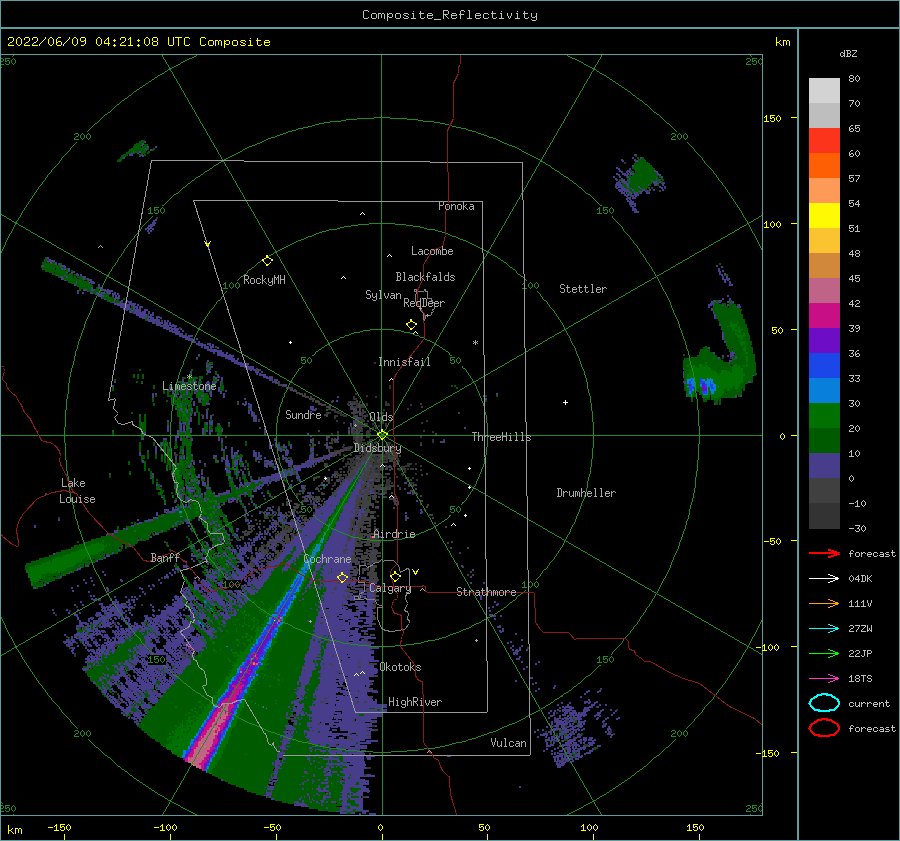900x841 pixels.
Task: Click the Blackfalds town label
Action: coord(425,277)
